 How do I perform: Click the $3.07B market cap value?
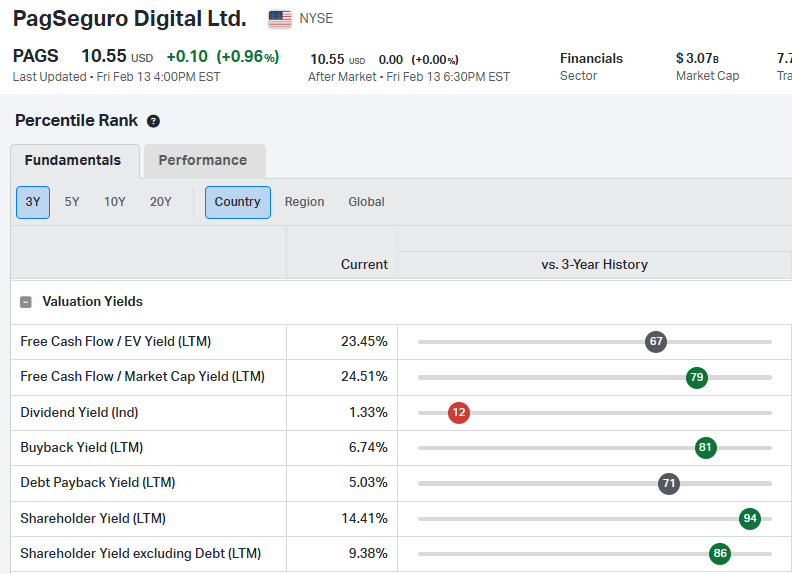[697, 59]
